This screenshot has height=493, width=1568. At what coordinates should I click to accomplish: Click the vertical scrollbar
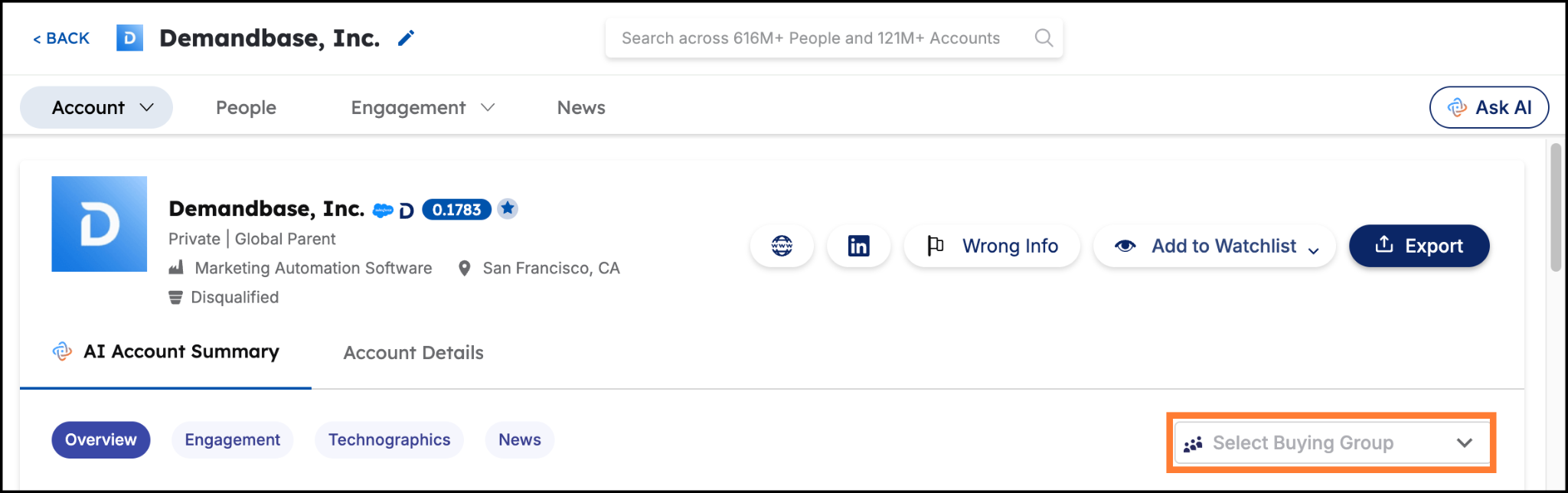coord(1555,207)
